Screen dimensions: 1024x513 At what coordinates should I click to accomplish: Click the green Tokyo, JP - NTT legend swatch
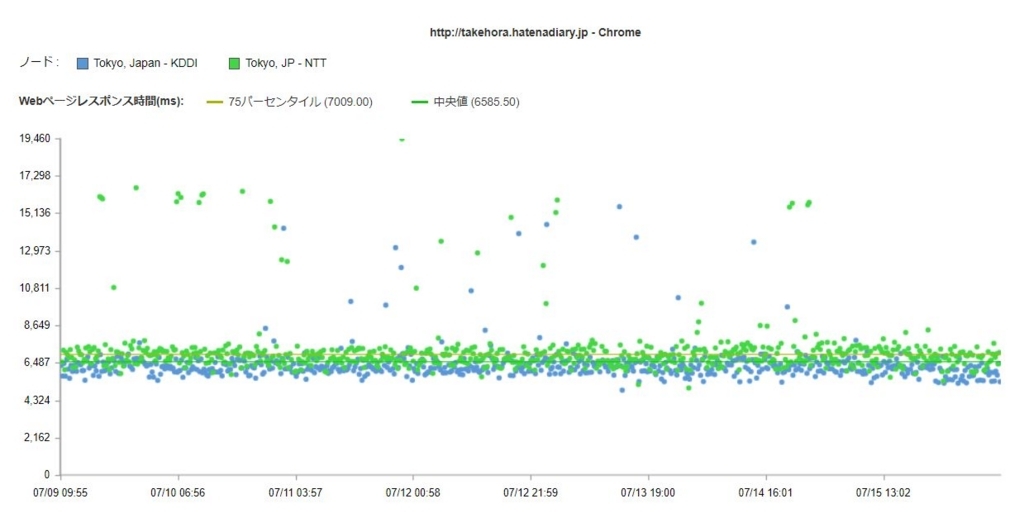(x=234, y=63)
